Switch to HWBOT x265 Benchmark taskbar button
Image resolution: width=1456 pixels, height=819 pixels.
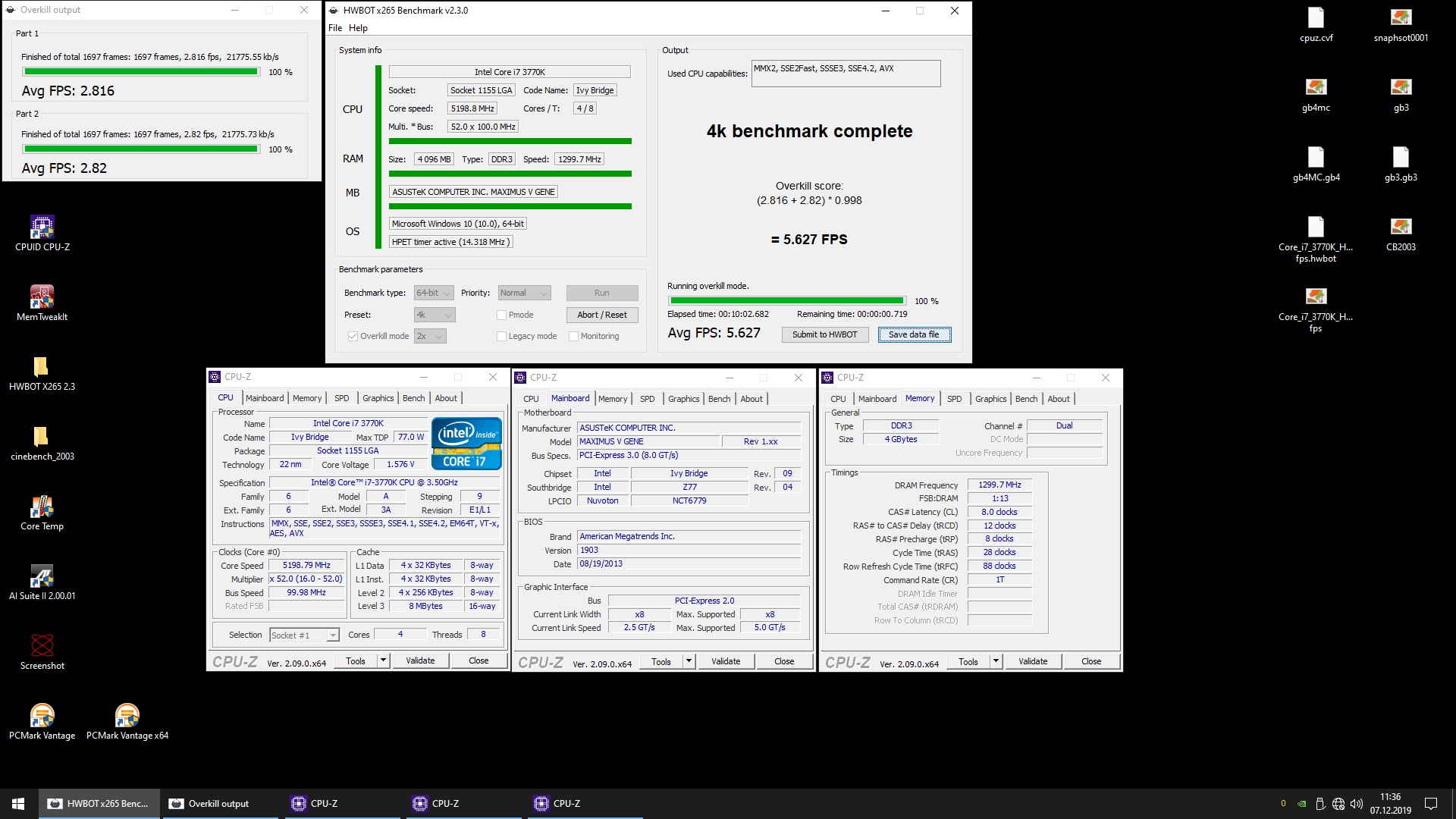click(99, 803)
